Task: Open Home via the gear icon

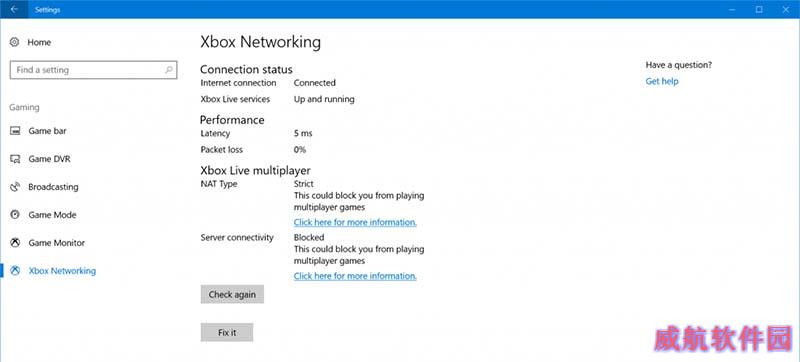Action: (x=15, y=42)
